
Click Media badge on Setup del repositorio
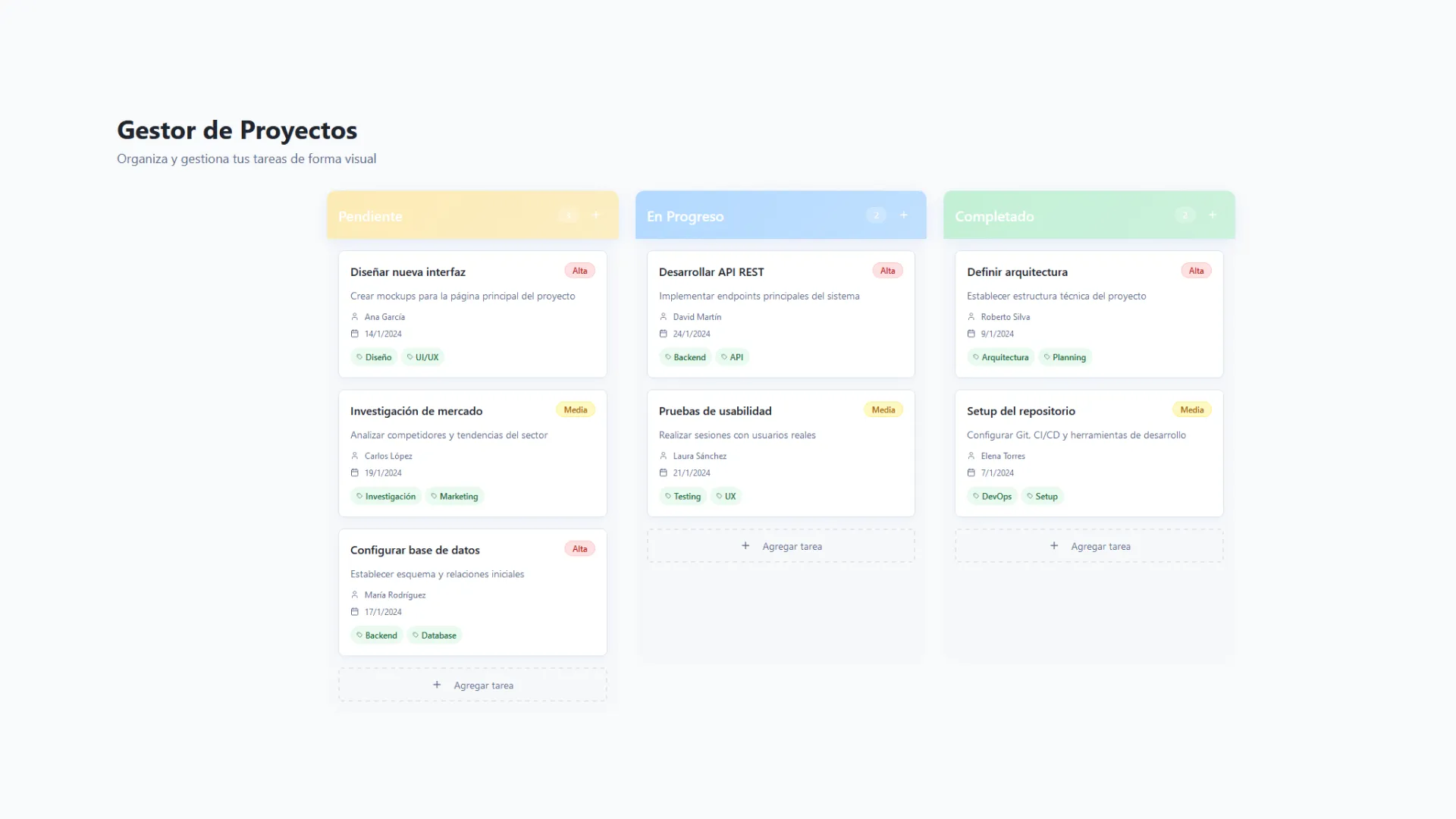(x=1191, y=409)
